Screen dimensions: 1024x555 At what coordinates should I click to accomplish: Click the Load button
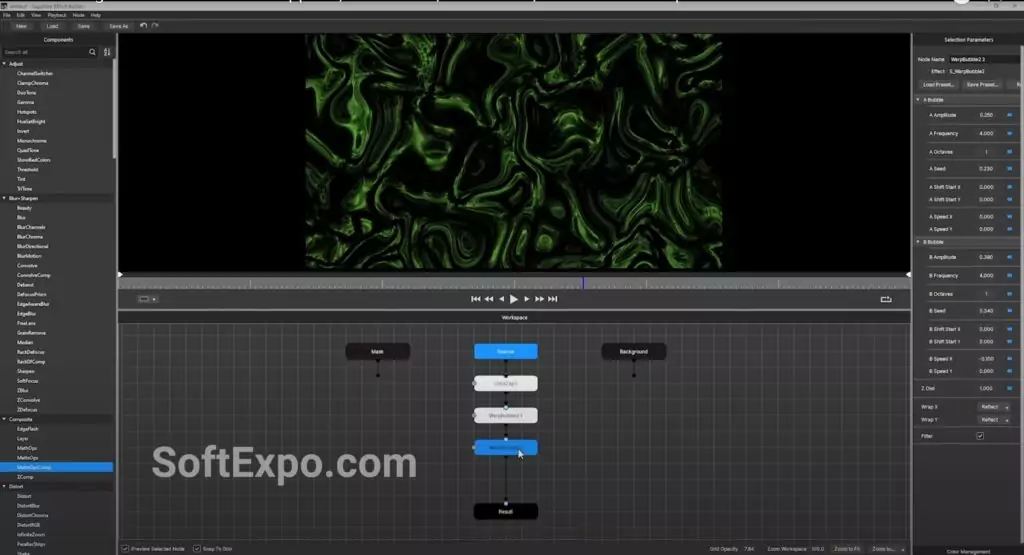pyautogui.click(x=52, y=26)
